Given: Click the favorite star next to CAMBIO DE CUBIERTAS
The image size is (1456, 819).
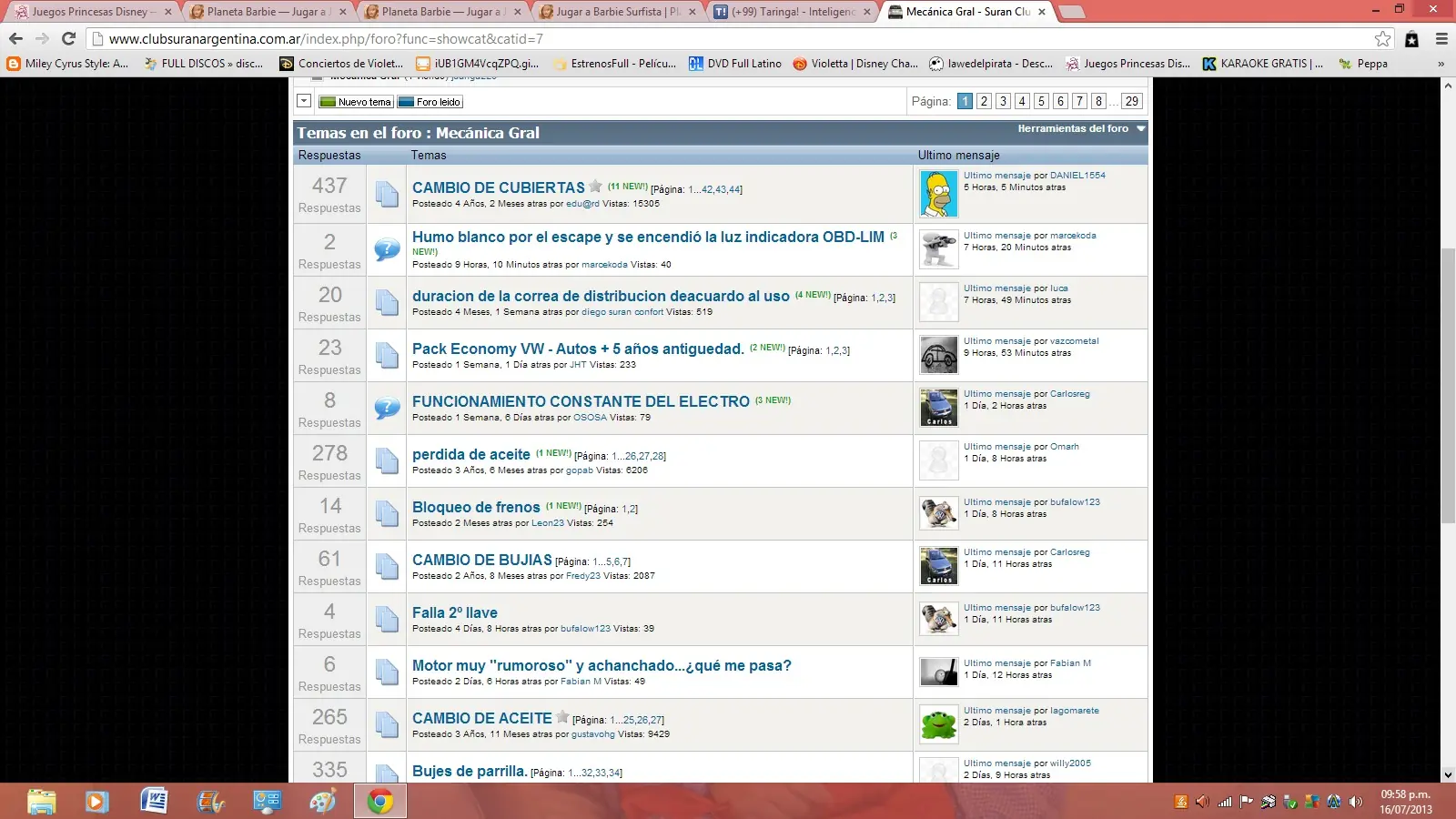Looking at the screenshot, I should [x=595, y=186].
